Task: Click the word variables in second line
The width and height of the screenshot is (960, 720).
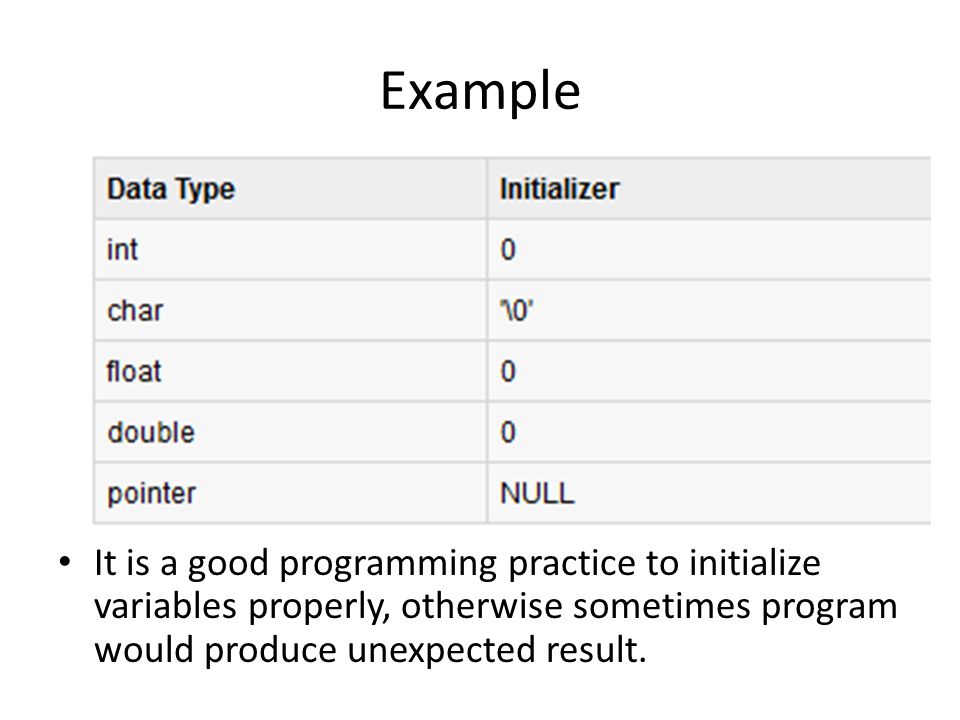Action: (x=165, y=606)
